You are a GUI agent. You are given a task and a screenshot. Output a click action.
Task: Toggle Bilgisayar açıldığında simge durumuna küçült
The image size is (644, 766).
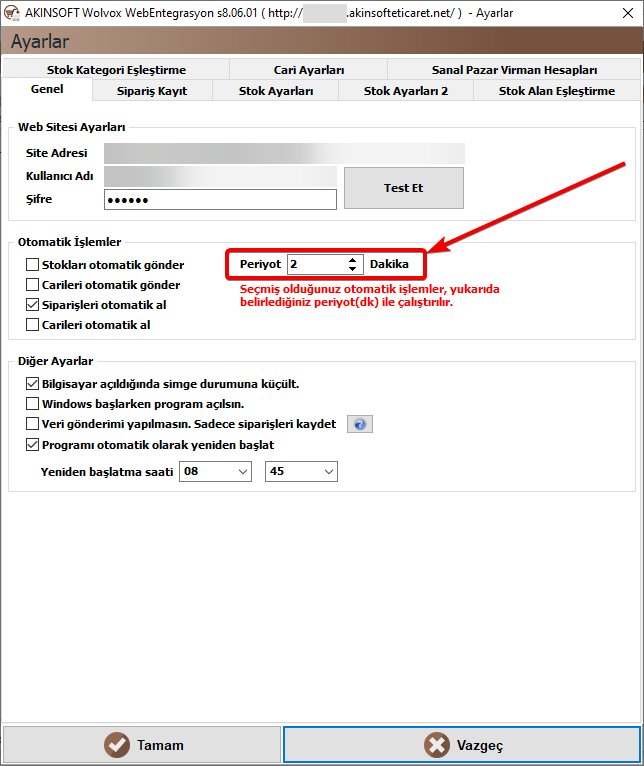click(32, 384)
